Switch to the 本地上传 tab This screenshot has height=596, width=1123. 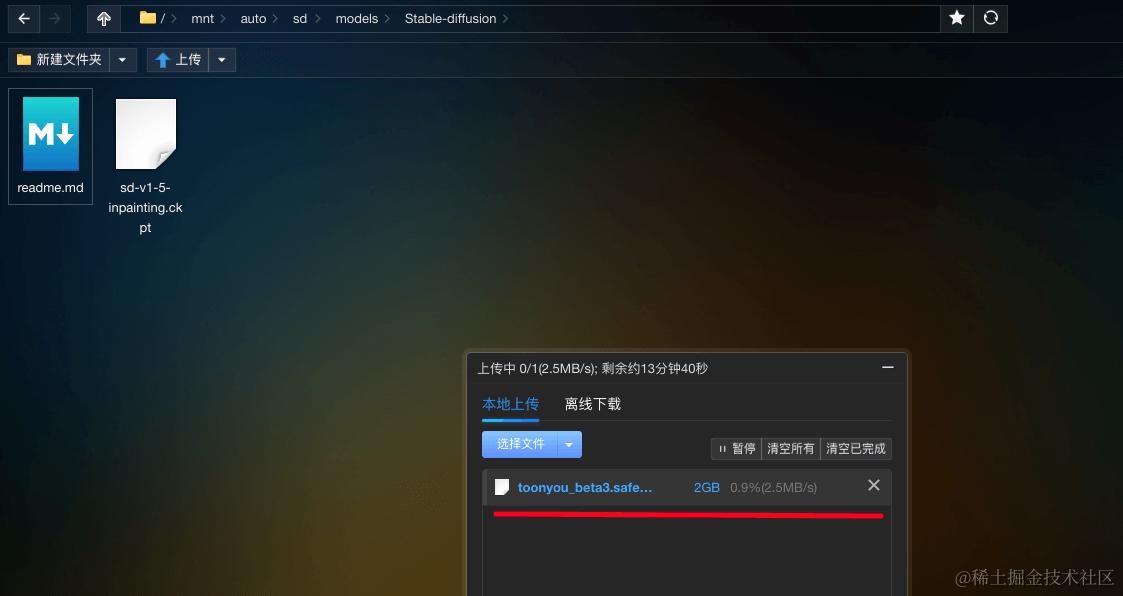(511, 404)
